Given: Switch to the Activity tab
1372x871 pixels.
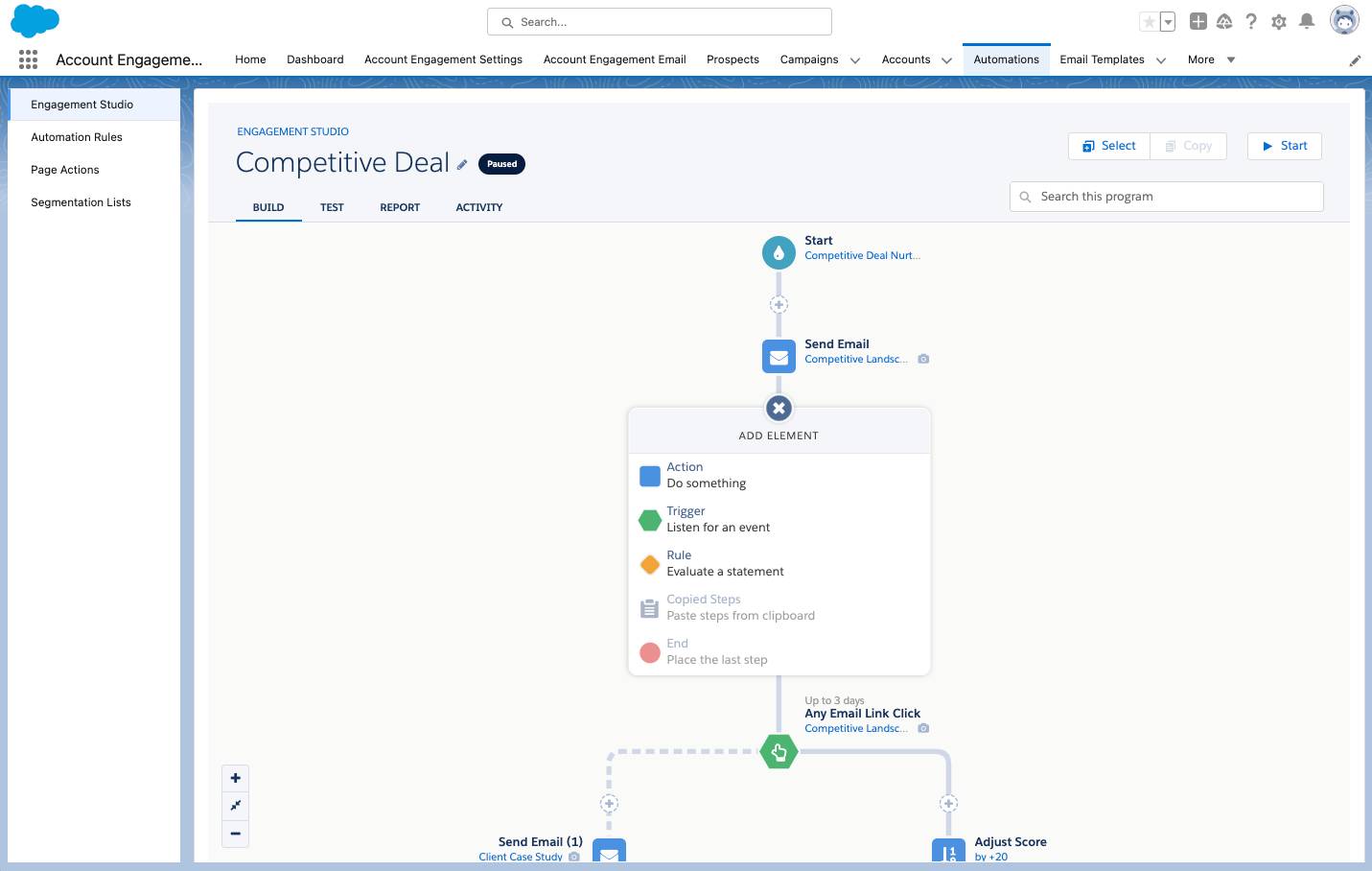Looking at the screenshot, I should point(479,207).
